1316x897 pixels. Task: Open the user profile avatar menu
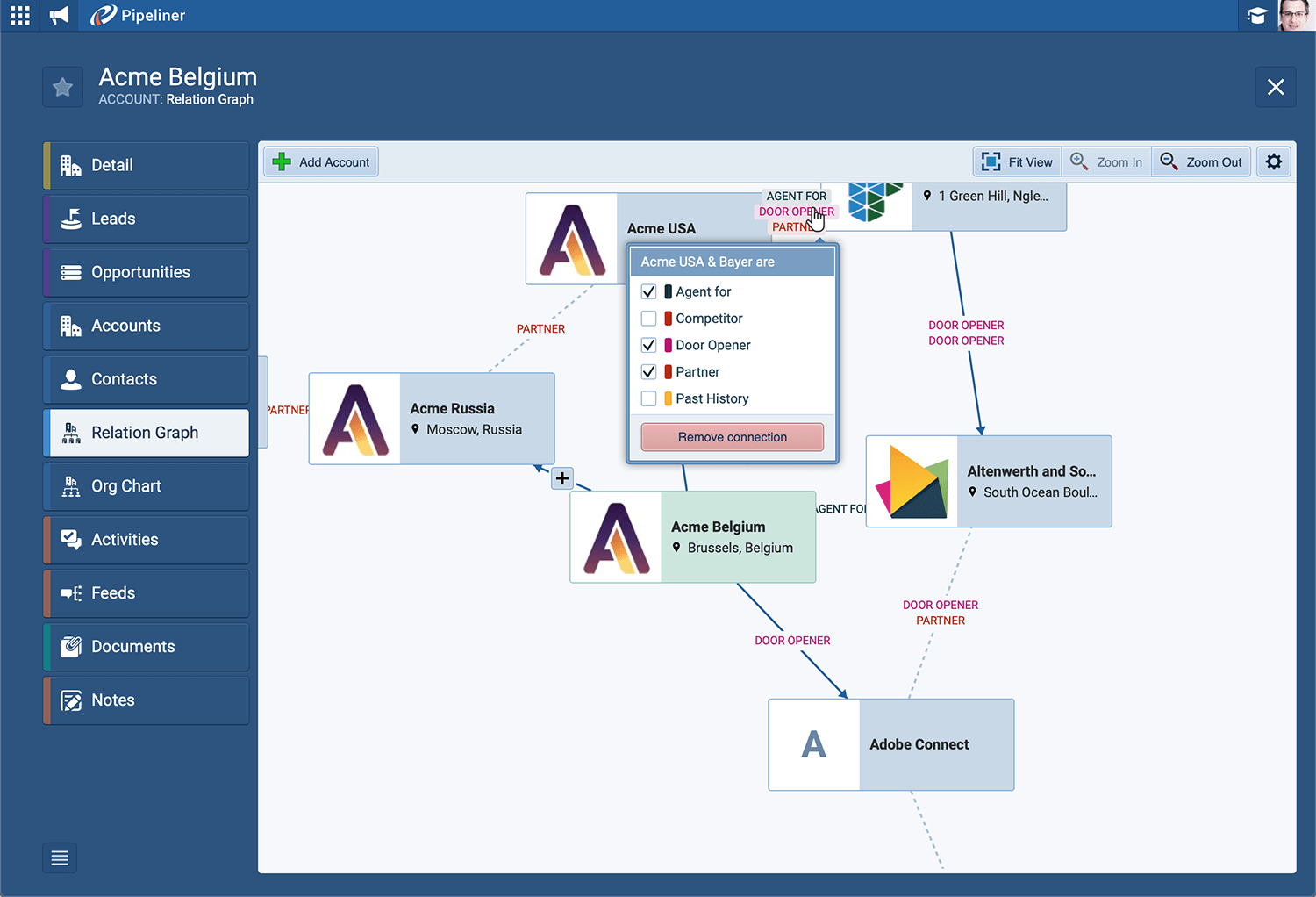pos(1295,16)
